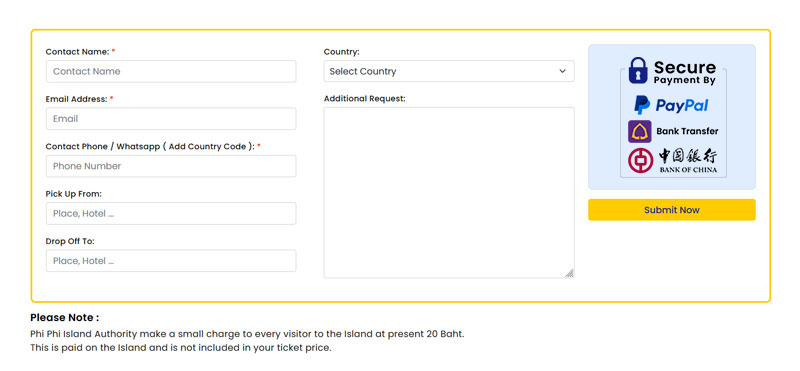Open the Select Country dropdown

[449, 71]
